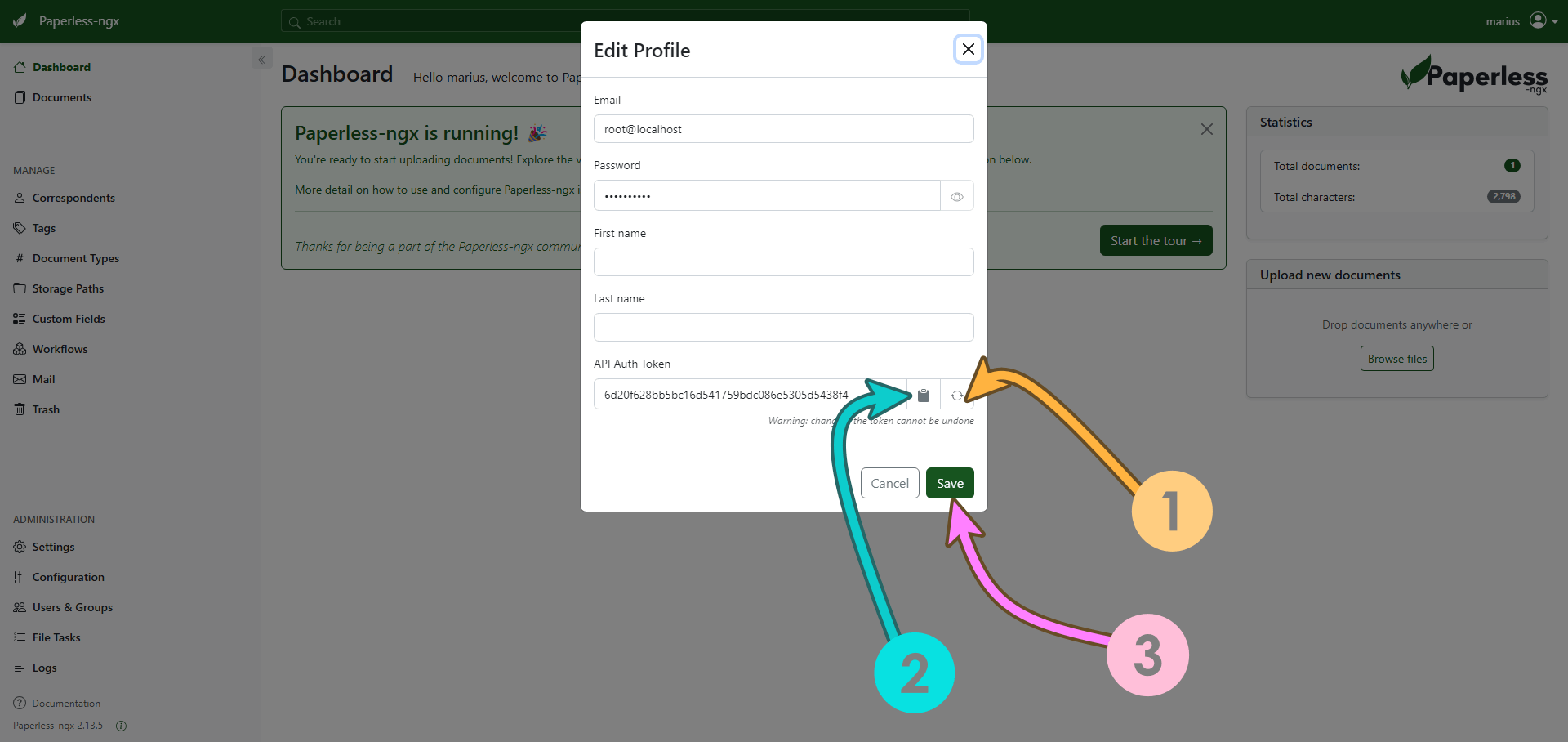The image size is (1568, 742).
Task: Focus the Password field
Action: (x=767, y=196)
